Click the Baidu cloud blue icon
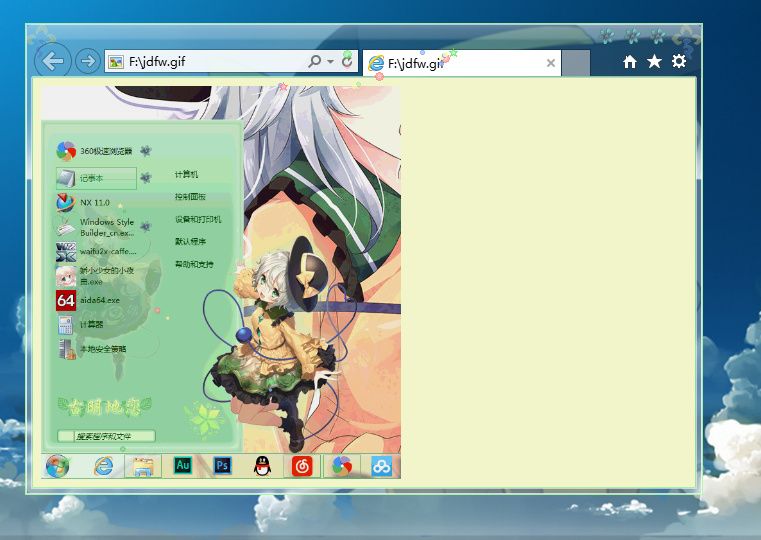The image size is (761, 540). tap(381, 466)
